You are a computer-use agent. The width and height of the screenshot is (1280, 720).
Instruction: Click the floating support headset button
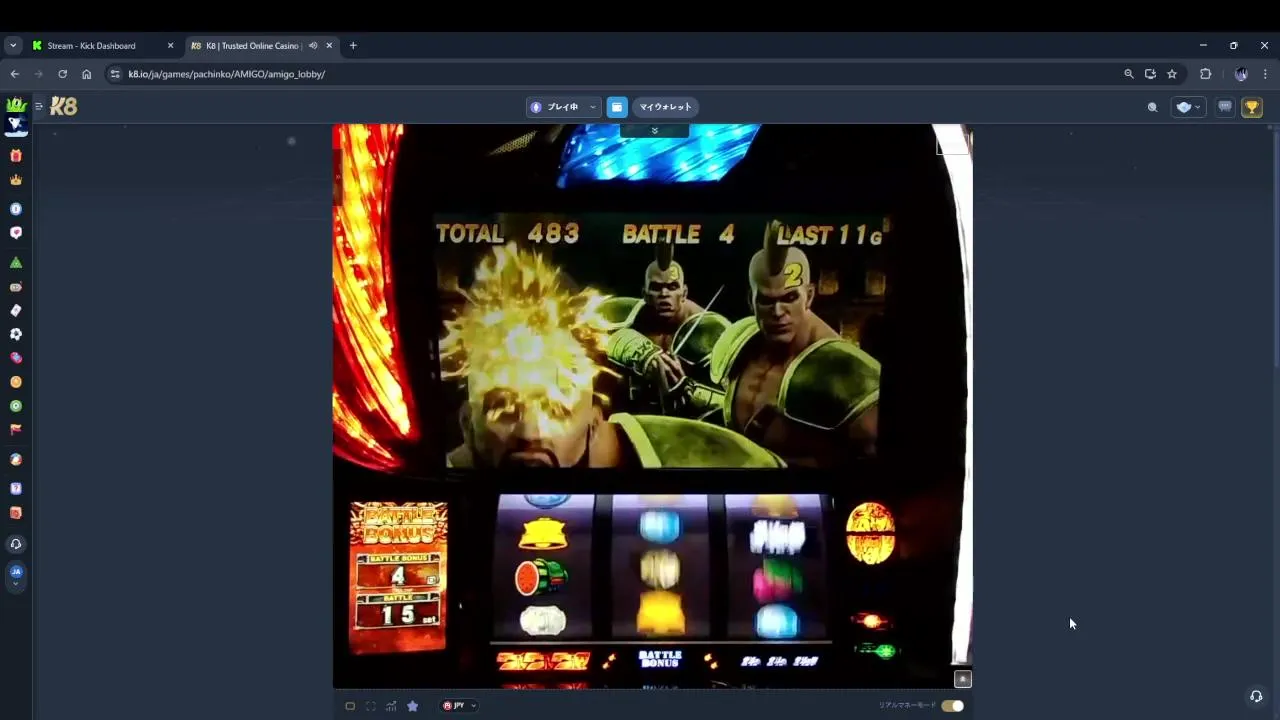click(x=1256, y=697)
